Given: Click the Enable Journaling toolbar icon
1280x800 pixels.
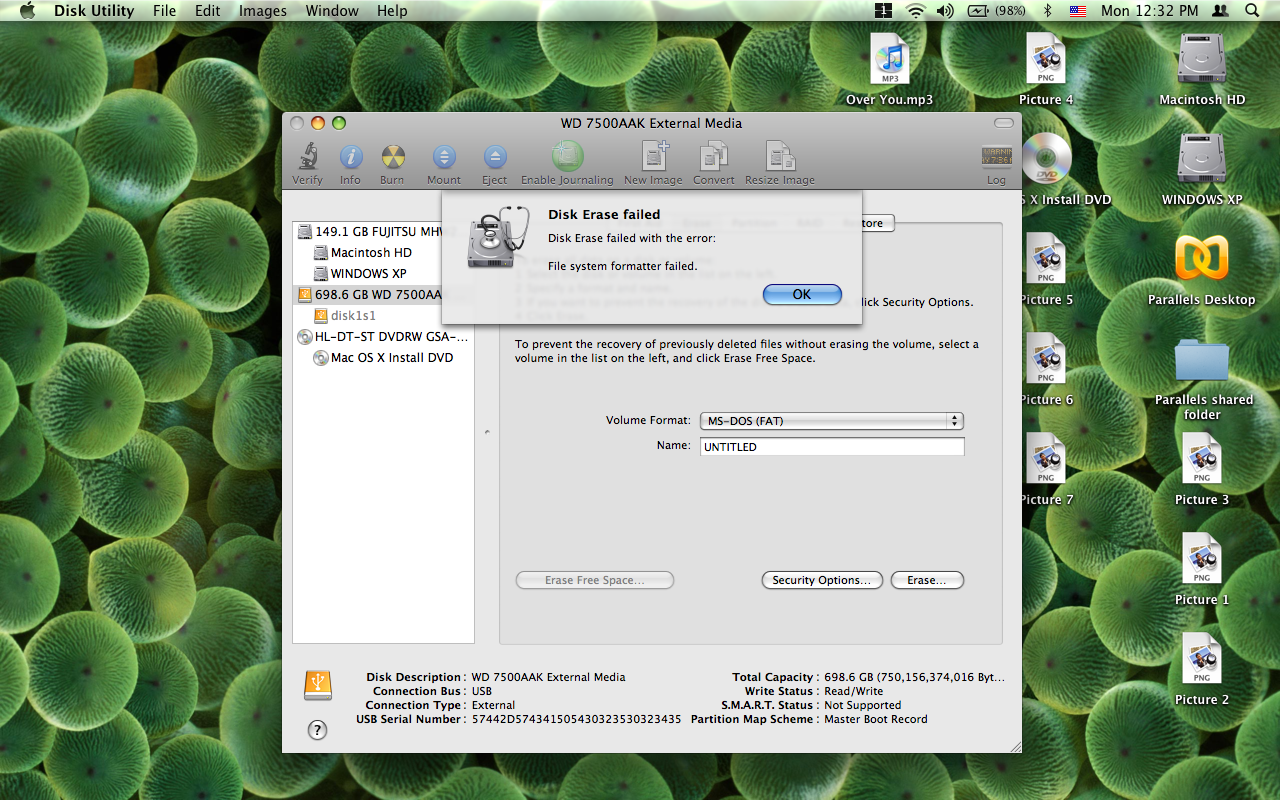Looking at the screenshot, I should [567, 157].
